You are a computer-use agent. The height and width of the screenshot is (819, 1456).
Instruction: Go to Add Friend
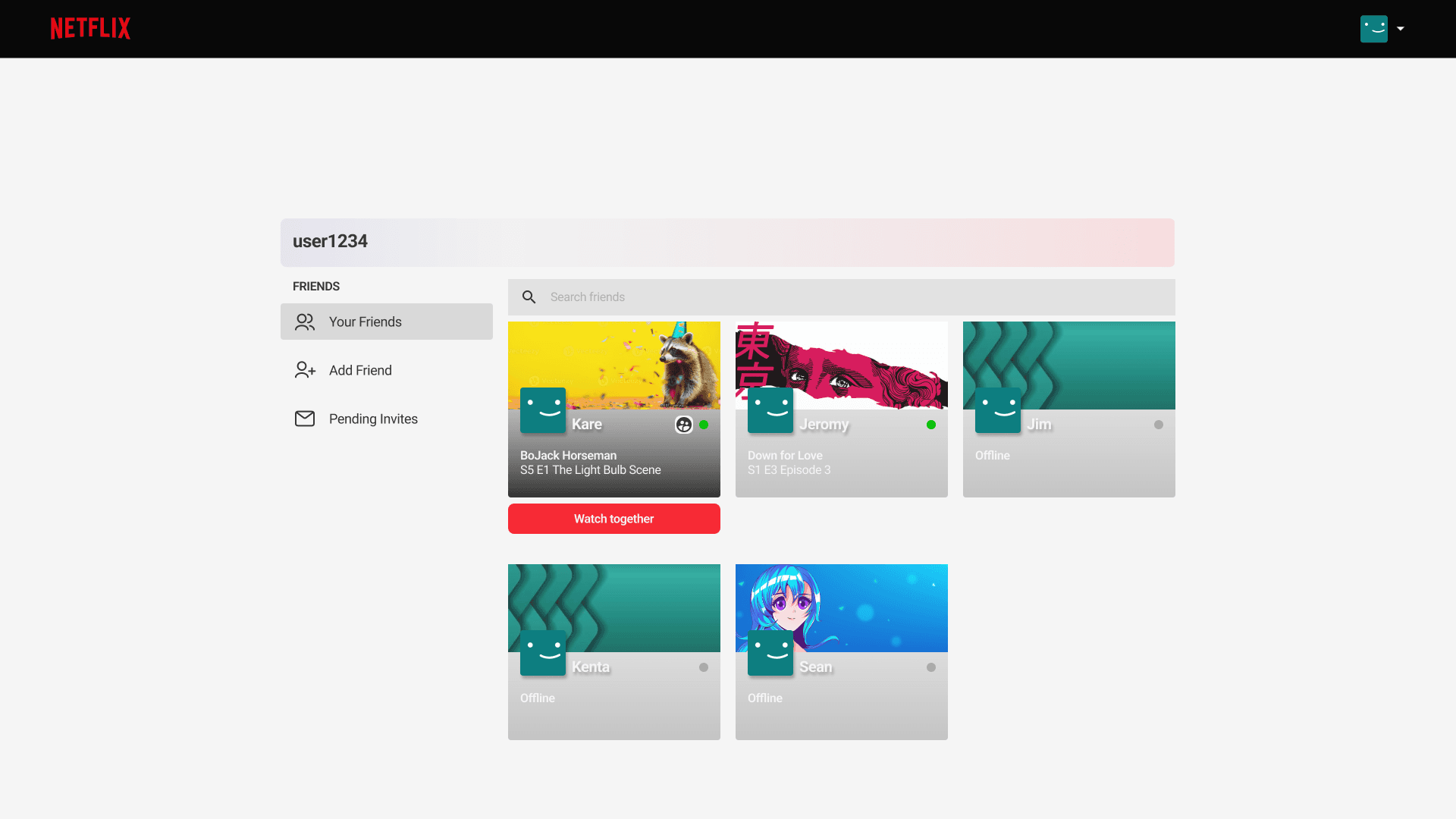[x=387, y=370]
